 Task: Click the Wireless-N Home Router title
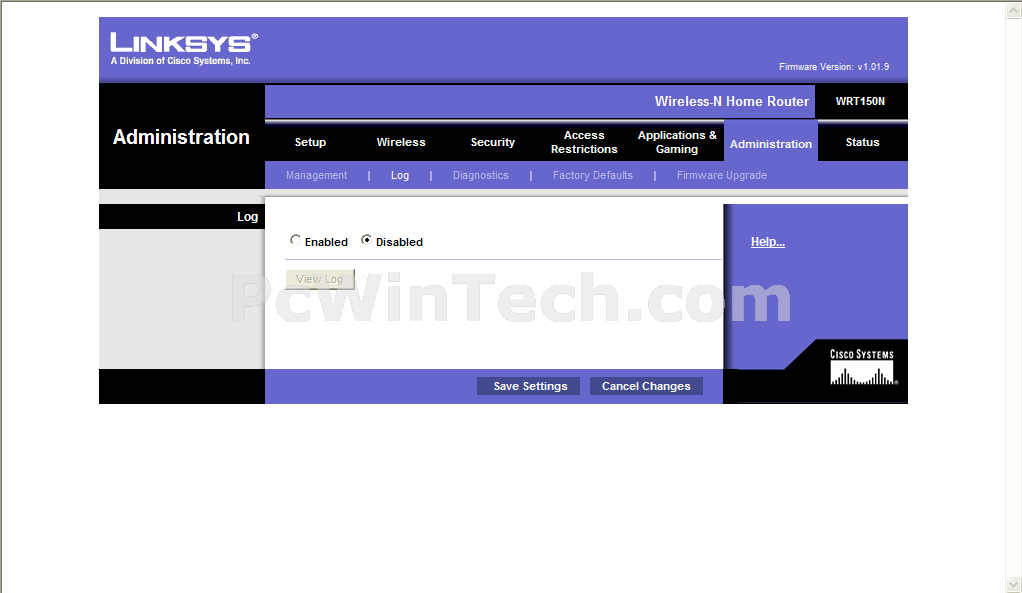(x=731, y=102)
